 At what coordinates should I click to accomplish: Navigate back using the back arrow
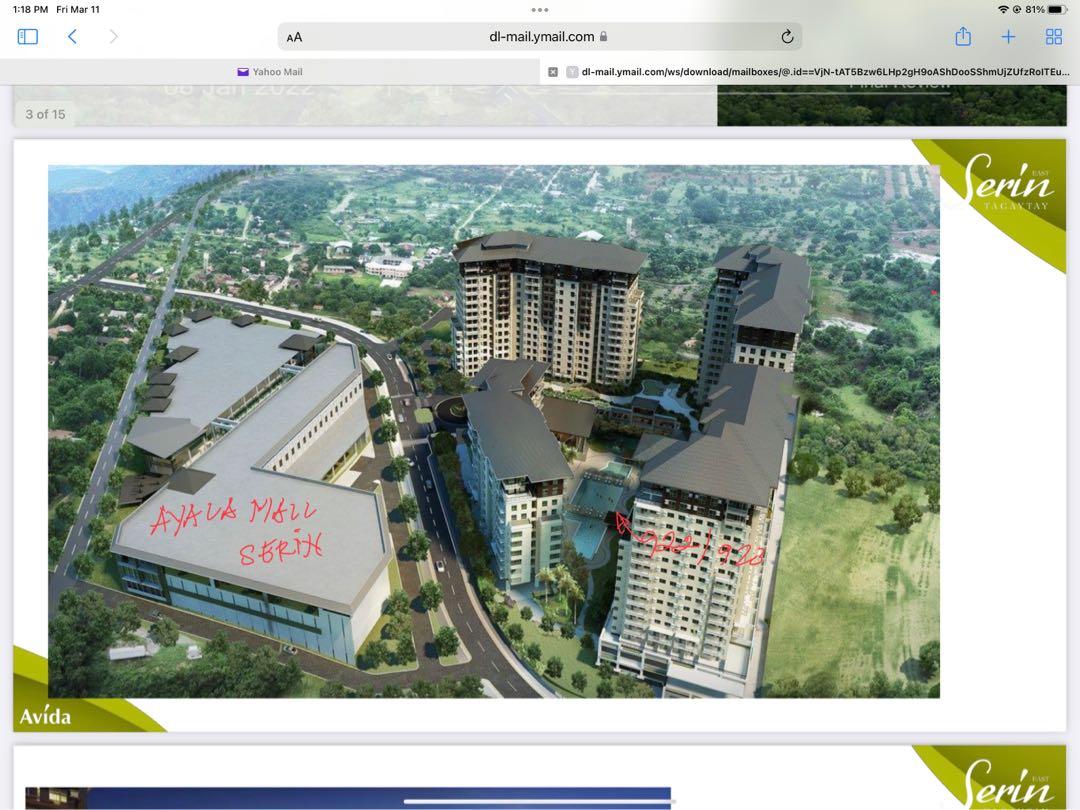[x=72, y=36]
